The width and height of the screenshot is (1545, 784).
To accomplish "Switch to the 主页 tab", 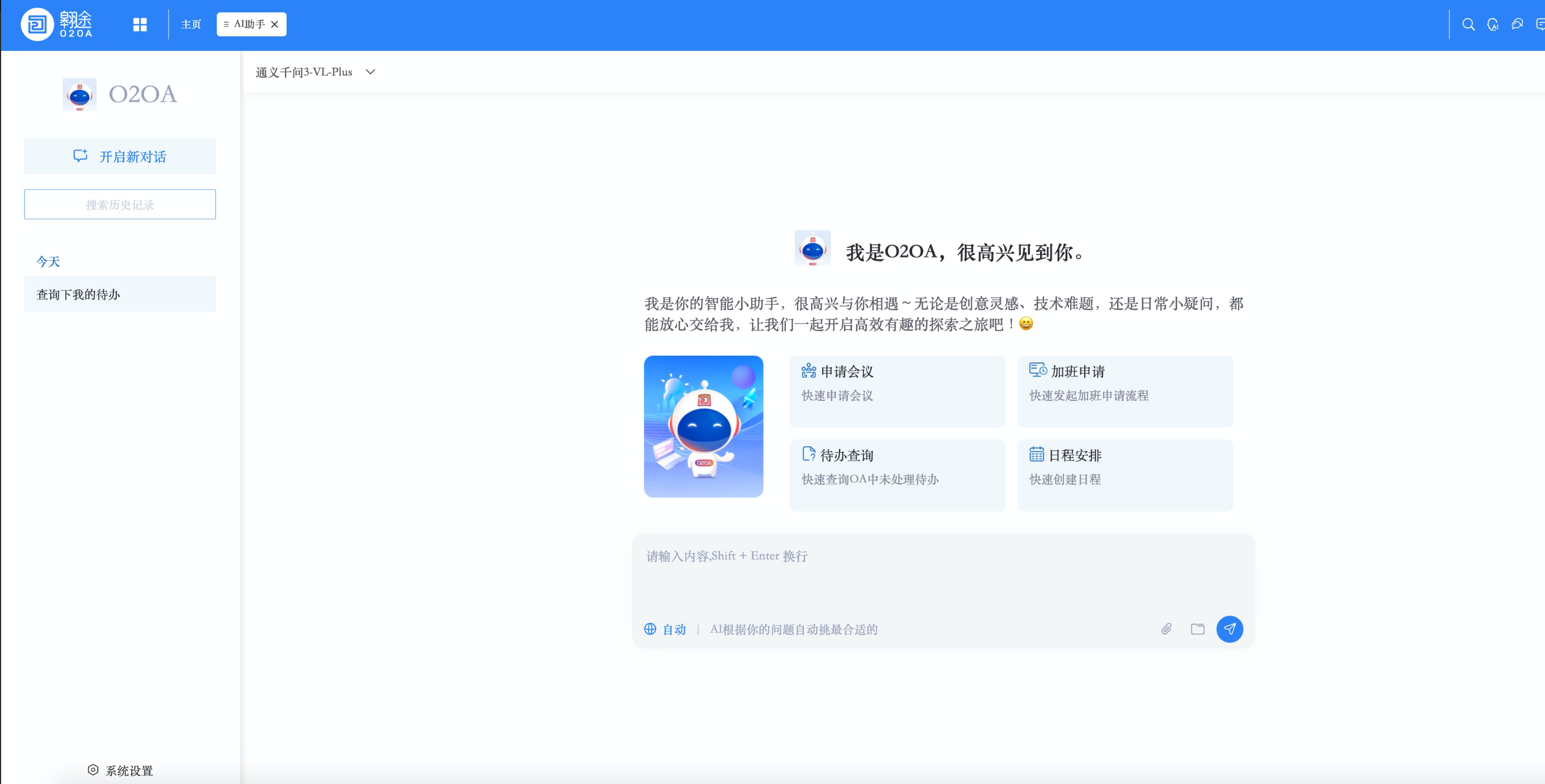I will (192, 25).
